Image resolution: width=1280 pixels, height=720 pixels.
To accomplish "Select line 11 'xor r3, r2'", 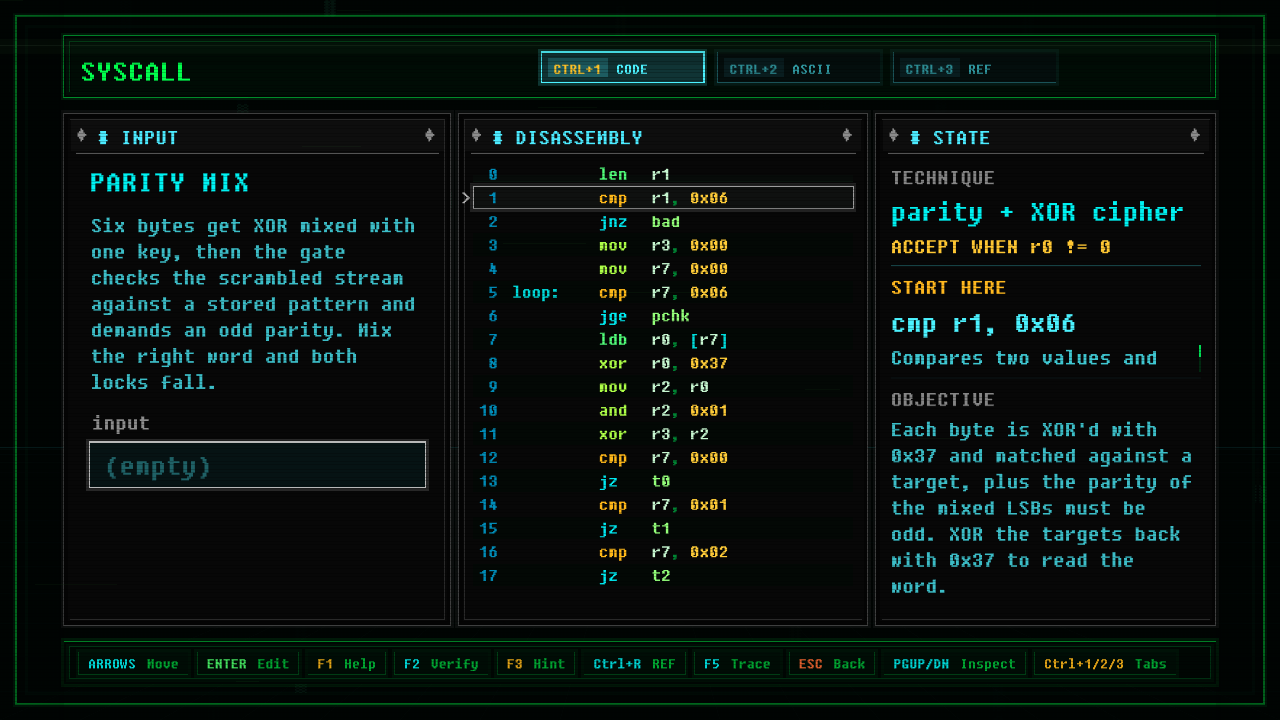I will 663,435.
